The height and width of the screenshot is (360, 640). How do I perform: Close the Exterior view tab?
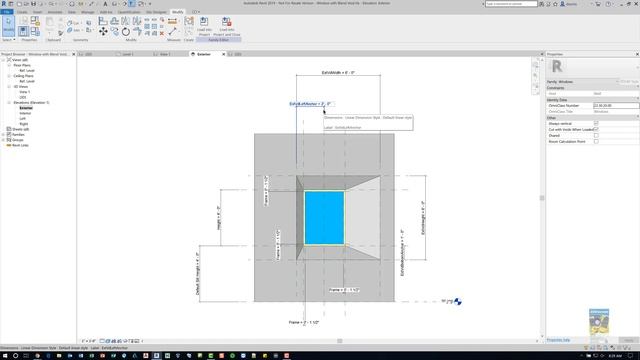pos(223,54)
